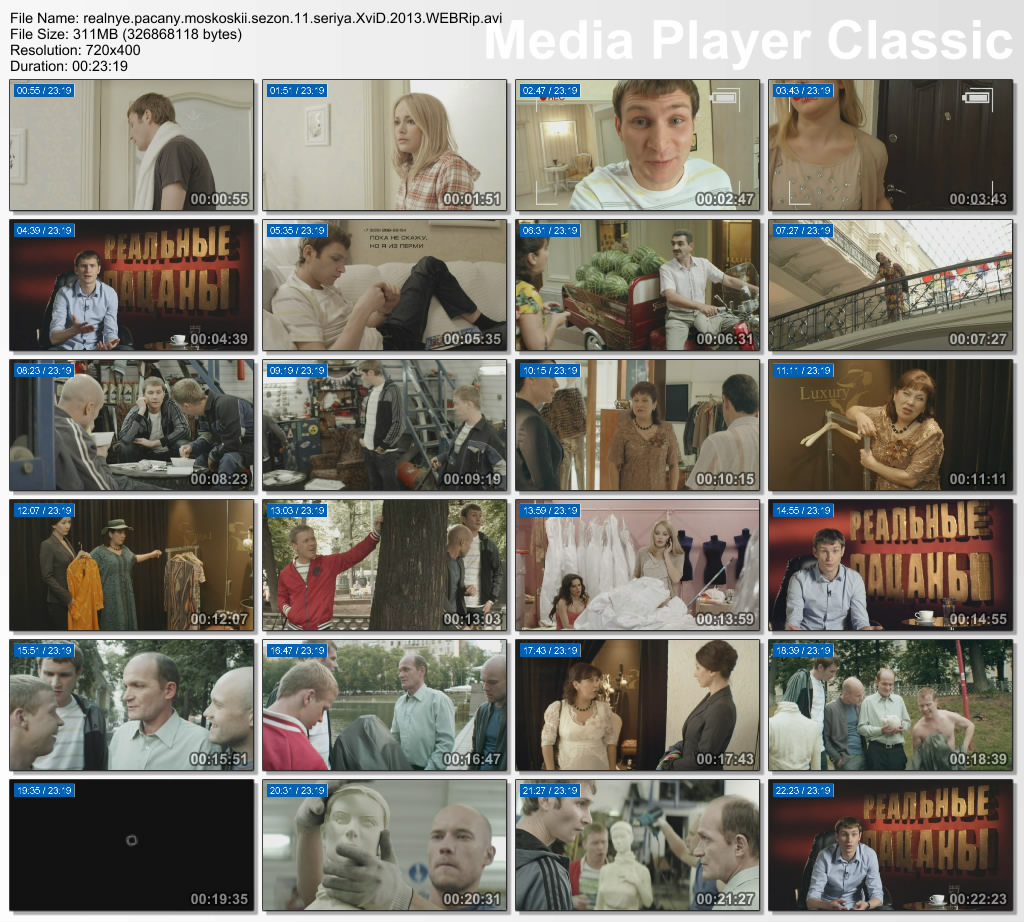Image resolution: width=1024 pixels, height=922 pixels.
Task: Click the blue 04:39 time badge
Action: point(44,230)
